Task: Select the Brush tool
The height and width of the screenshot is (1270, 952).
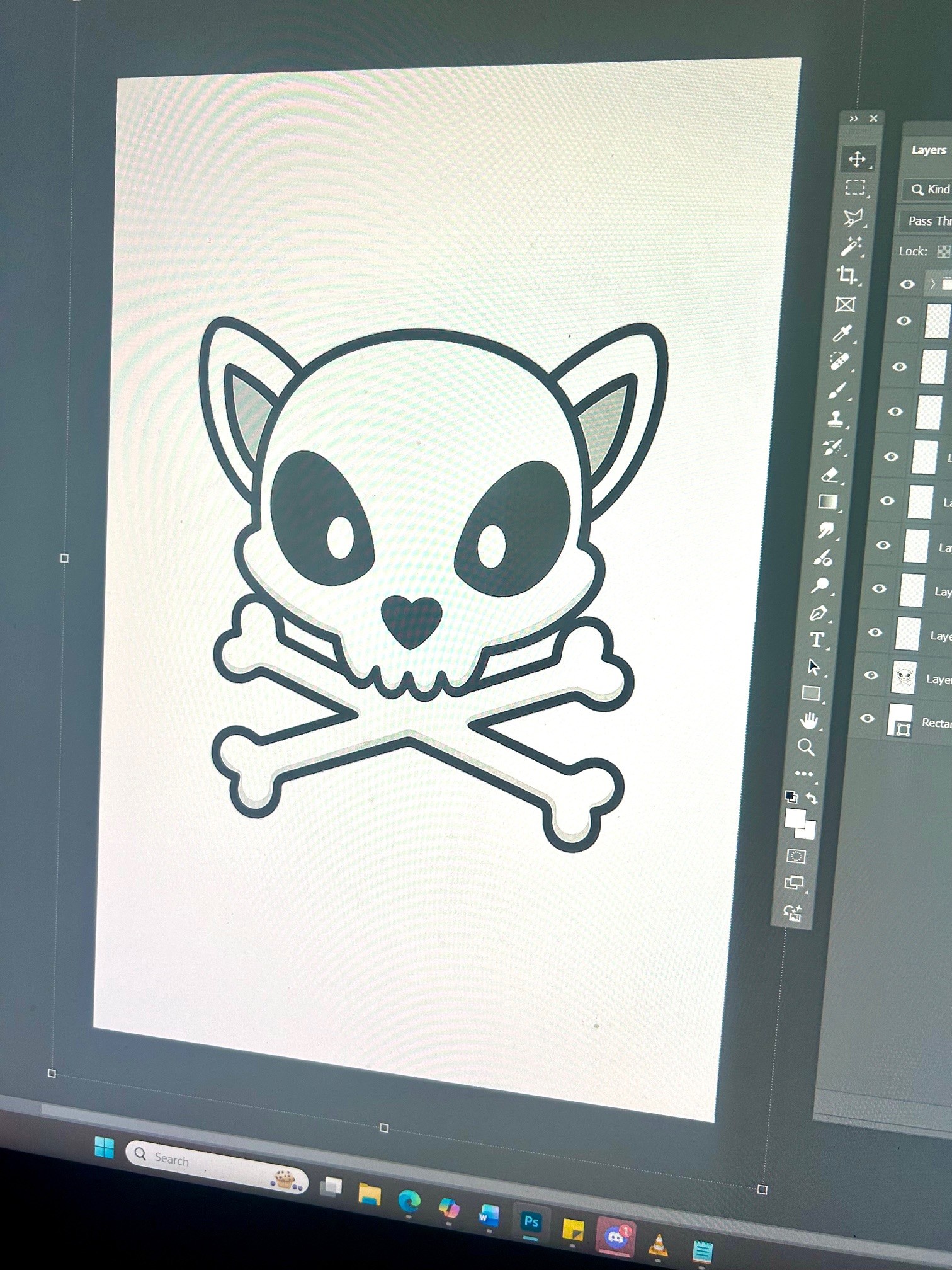Action: pyautogui.click(x=837, y=391)
